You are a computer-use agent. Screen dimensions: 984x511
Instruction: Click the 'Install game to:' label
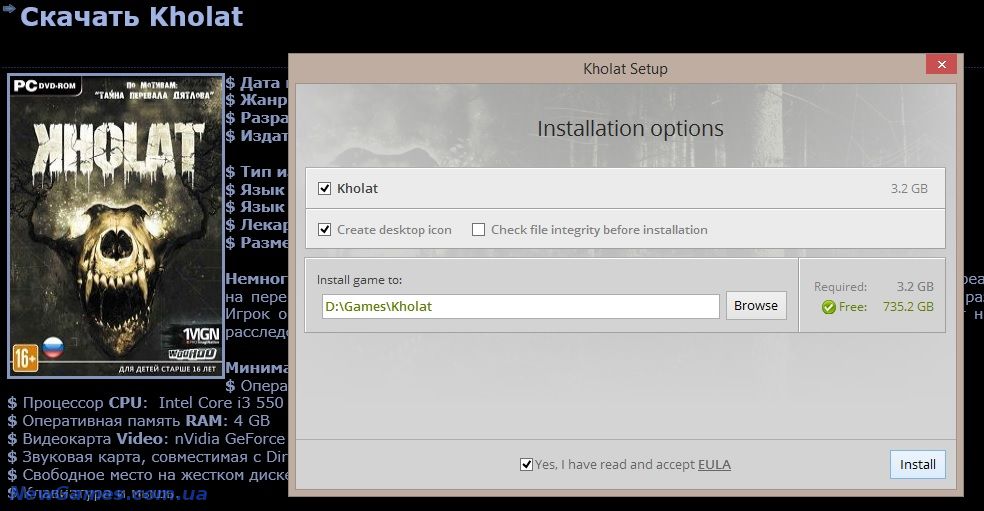[x=360, y=280]
